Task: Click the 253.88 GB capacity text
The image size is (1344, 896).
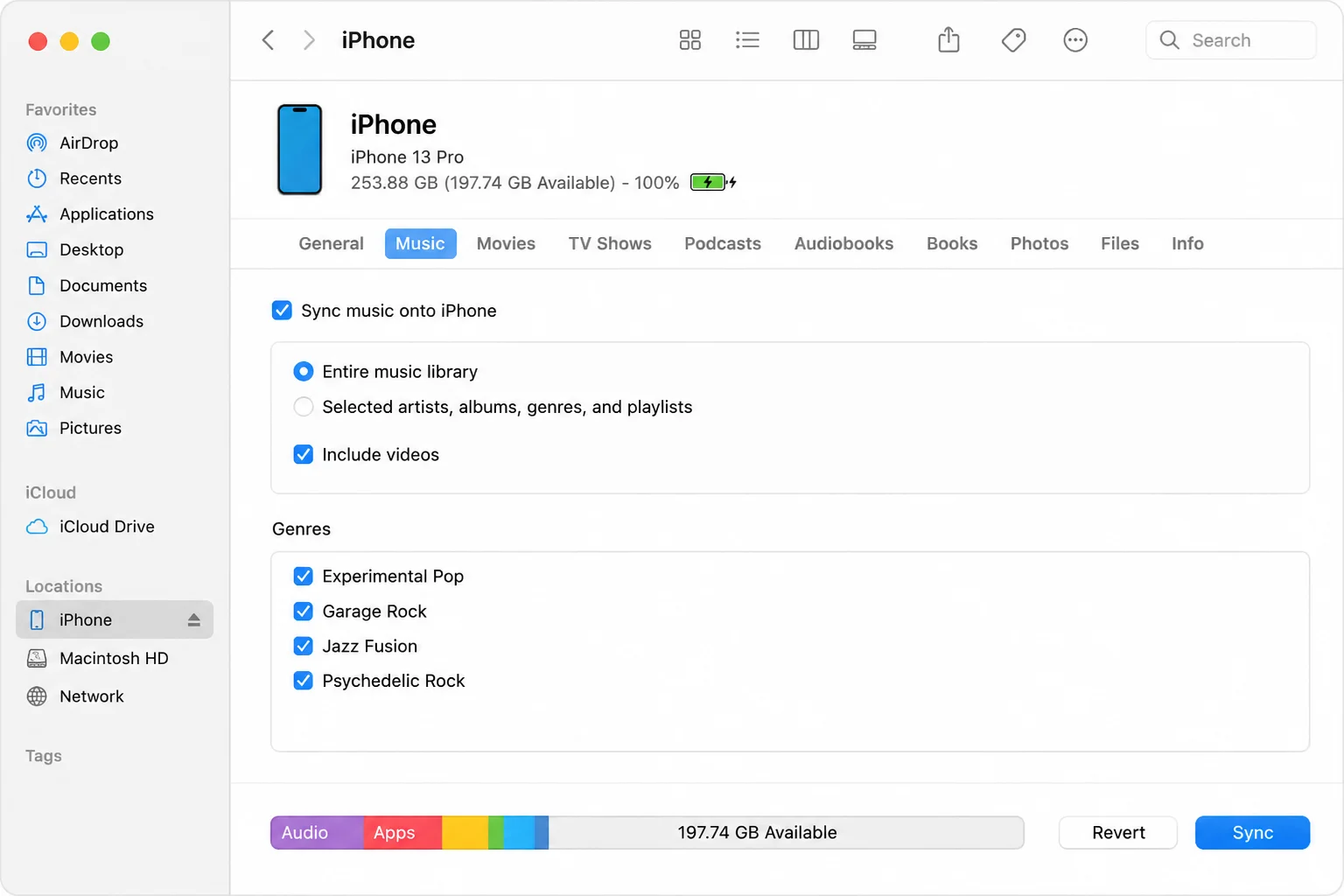Action: click(x=395, y=183)
